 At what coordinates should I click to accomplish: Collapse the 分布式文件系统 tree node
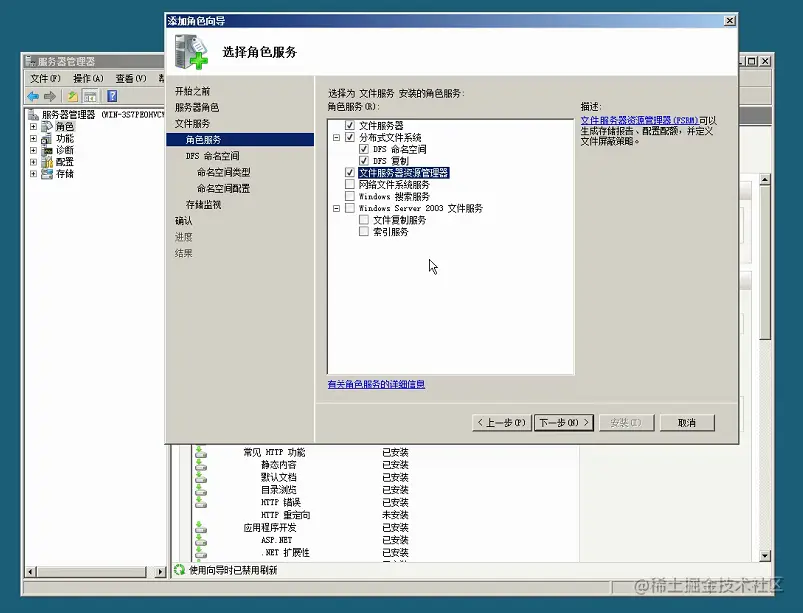[x=336, y=137]
